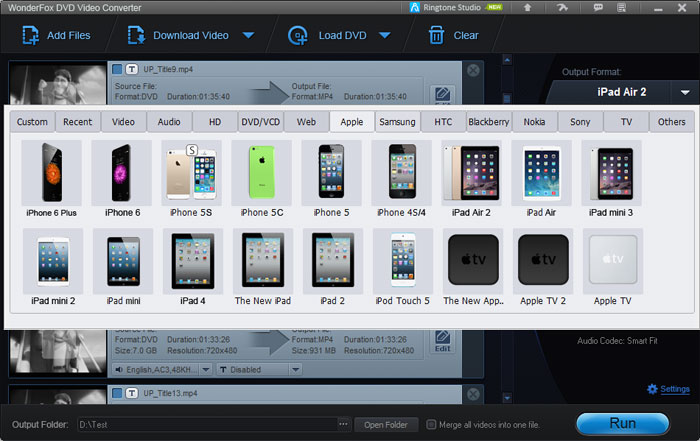Open the Settings link
The height and width of the screenshot is (441, 700).
pos(668,389)
